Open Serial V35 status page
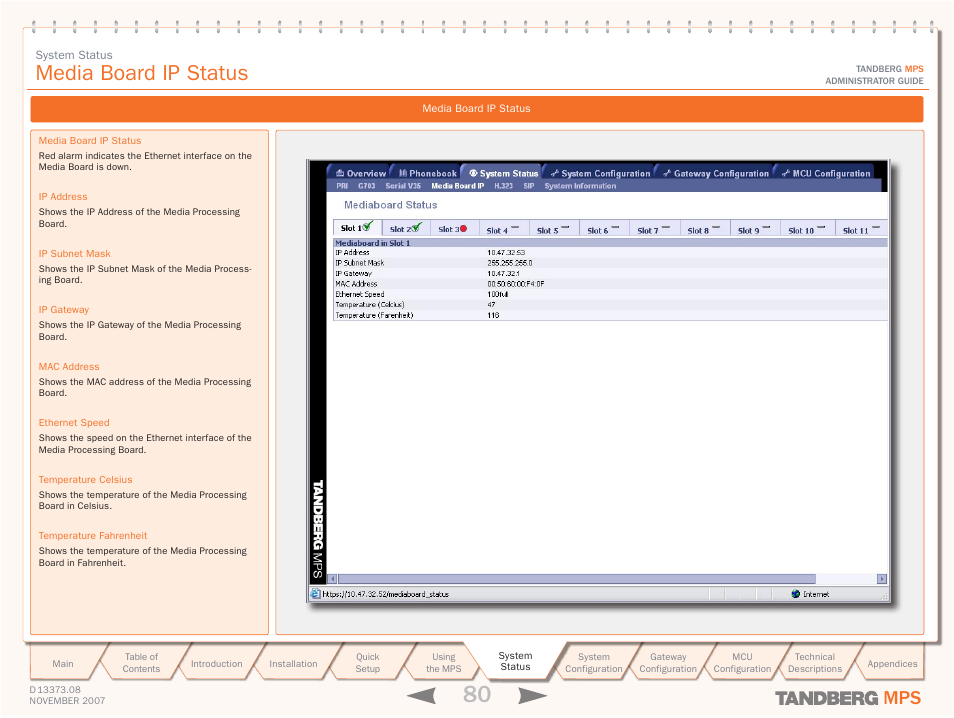Viewport: 954px width, 718px height. [403, 186]
